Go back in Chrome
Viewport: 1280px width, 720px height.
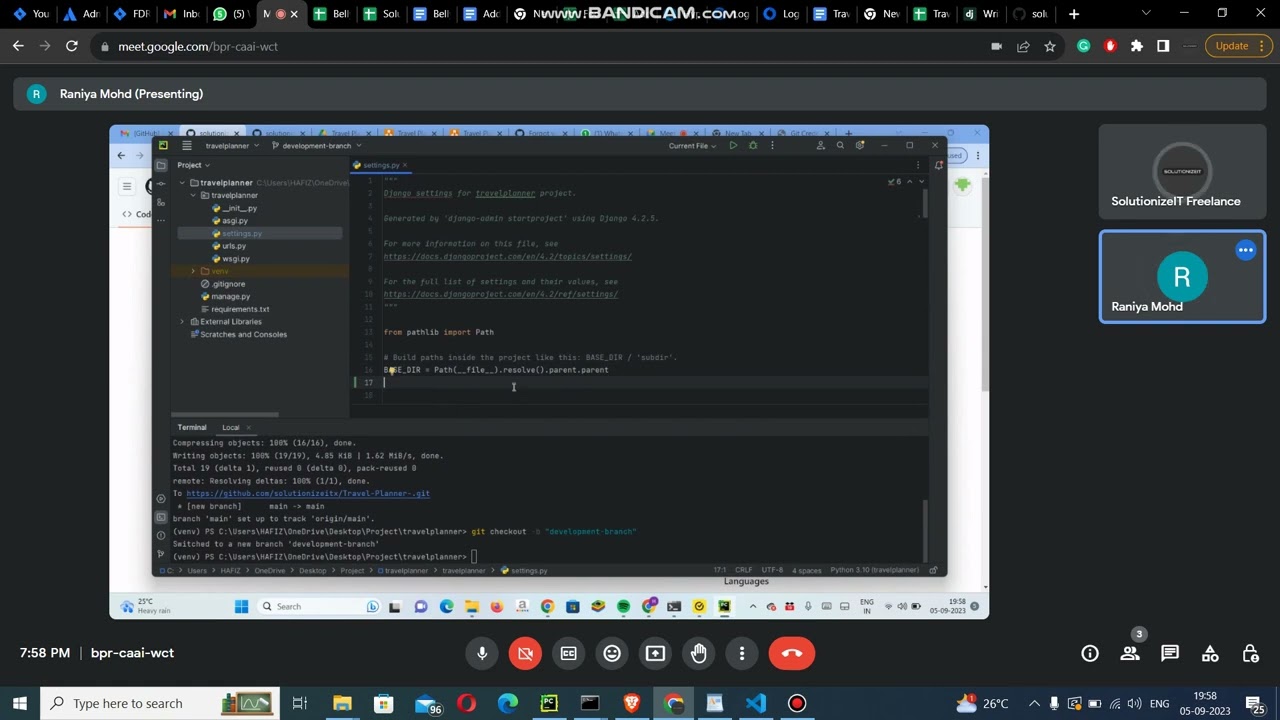click(x=18, y=46)
